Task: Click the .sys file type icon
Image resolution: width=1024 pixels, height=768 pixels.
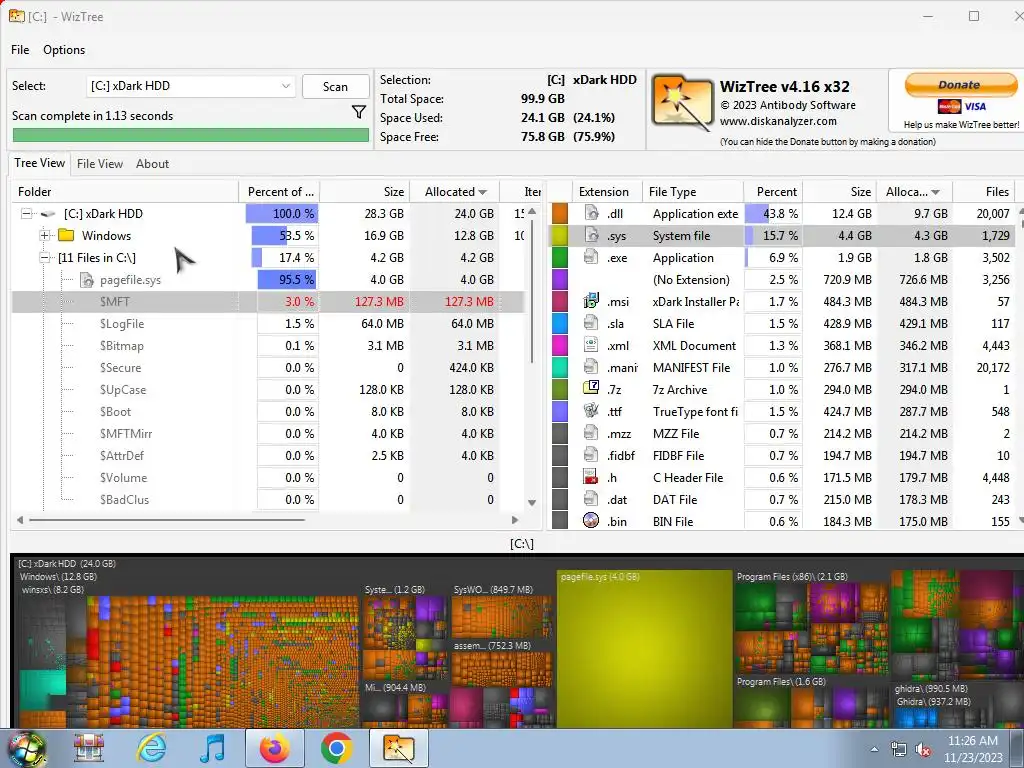Action: [x=592, y=235]
